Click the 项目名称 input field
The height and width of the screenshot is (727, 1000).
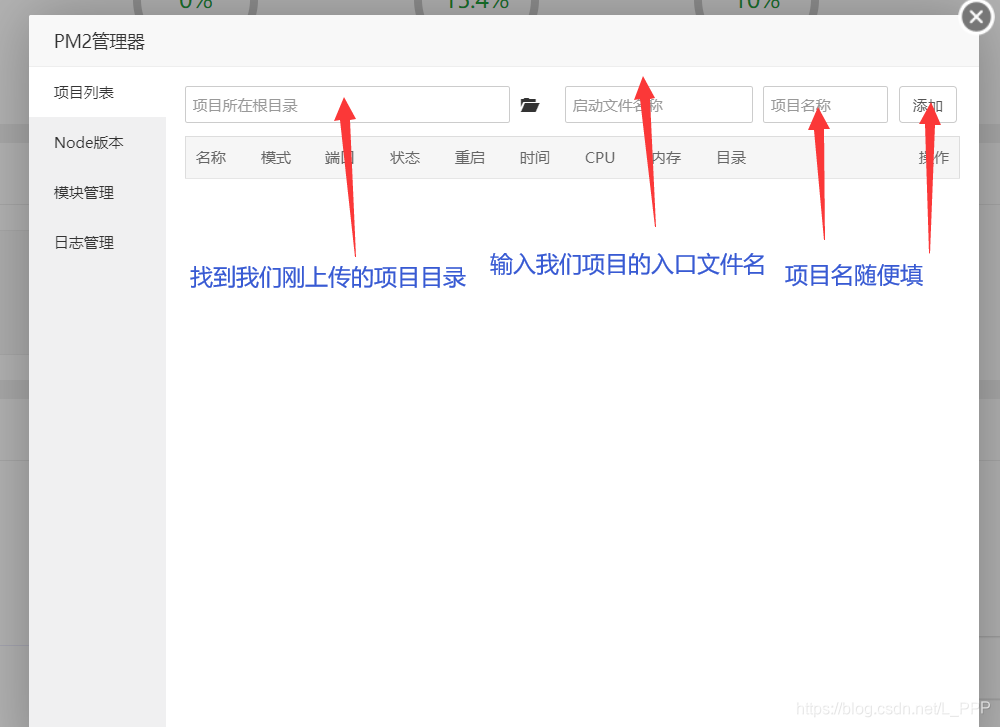pyautogui.click(x=825, y=105)
